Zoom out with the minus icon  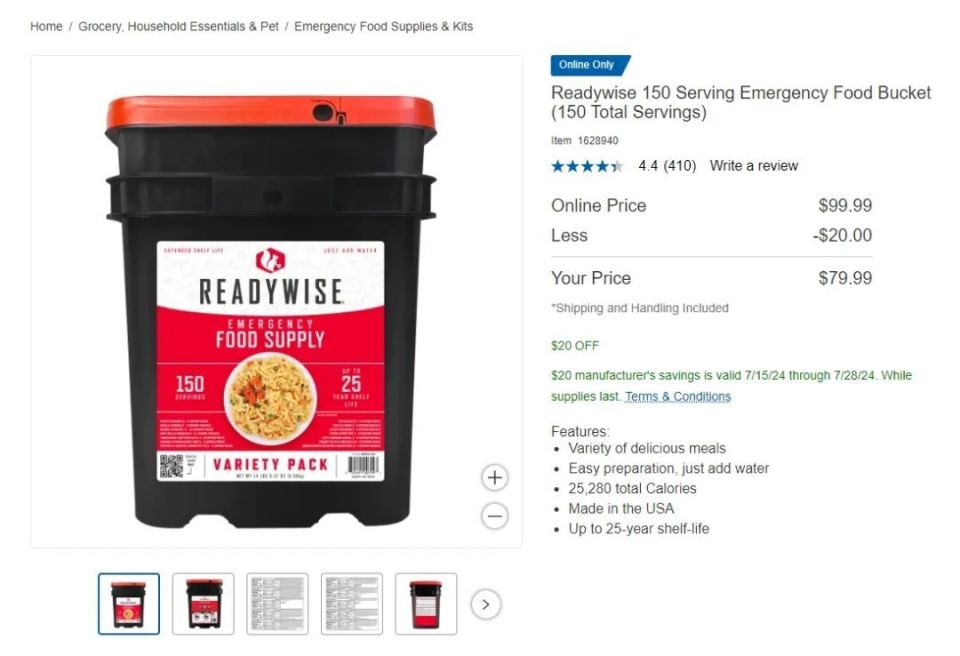[x=495, y=516]
